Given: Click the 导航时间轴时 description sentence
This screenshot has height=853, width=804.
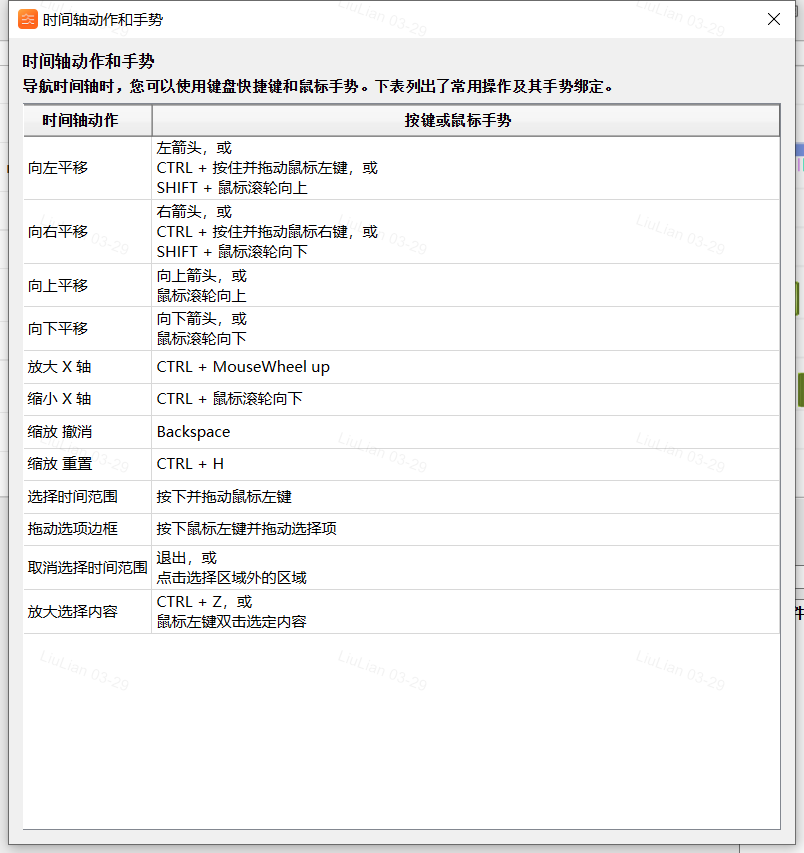Looking at the screenshot, I should coord(318,86).
